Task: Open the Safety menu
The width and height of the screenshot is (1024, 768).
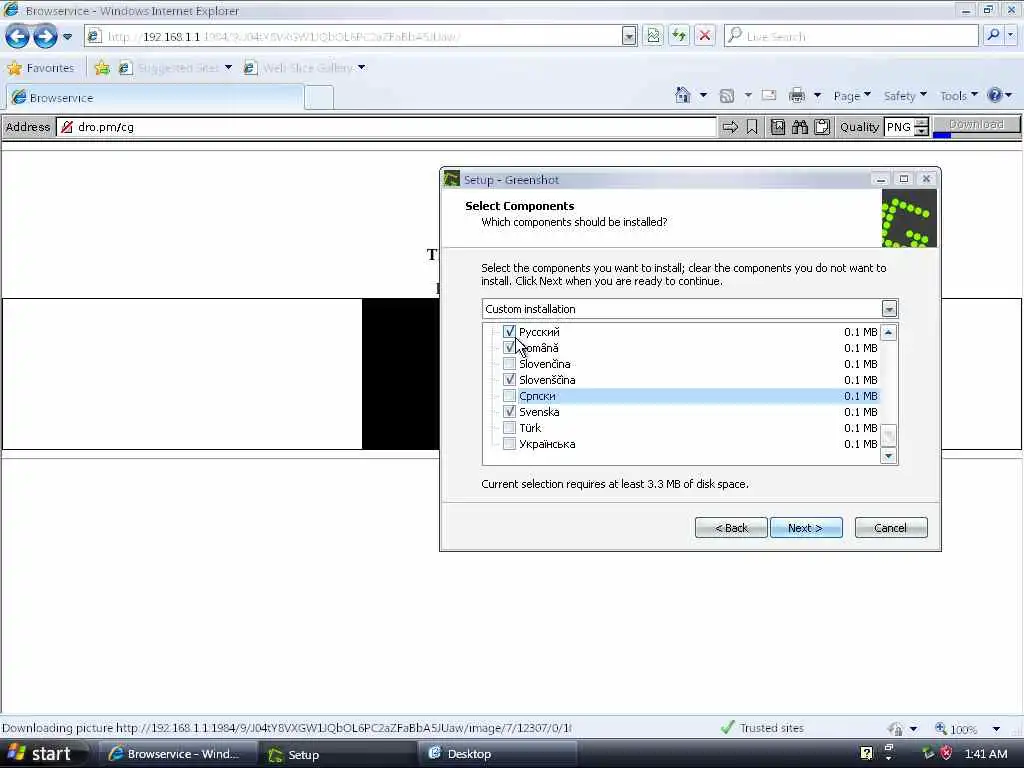Action: pos(904,96)
